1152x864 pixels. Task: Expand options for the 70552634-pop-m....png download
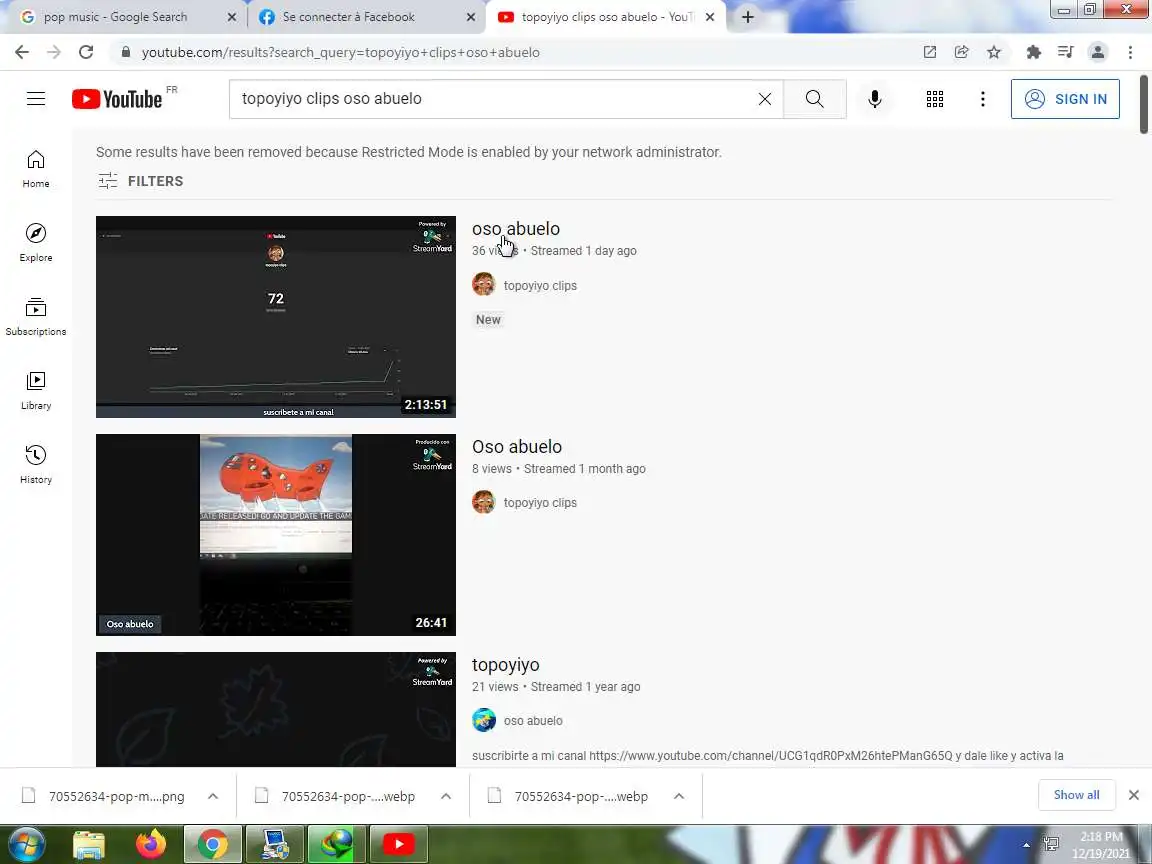(x=213, y=796)
